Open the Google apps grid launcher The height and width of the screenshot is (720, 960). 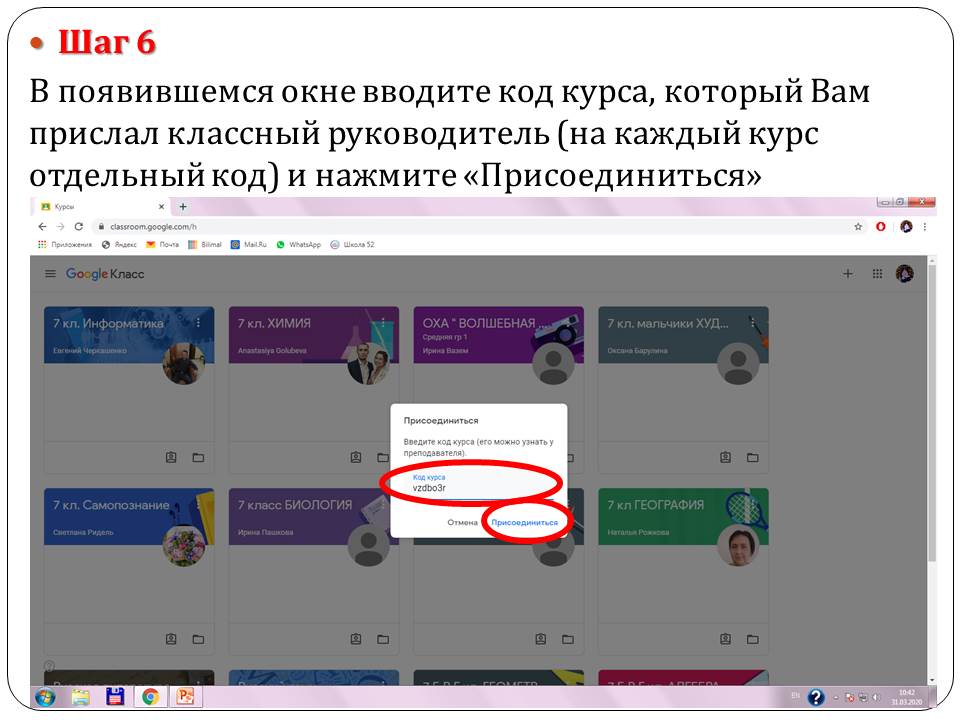pyautogui.click(x=877, y=274)
